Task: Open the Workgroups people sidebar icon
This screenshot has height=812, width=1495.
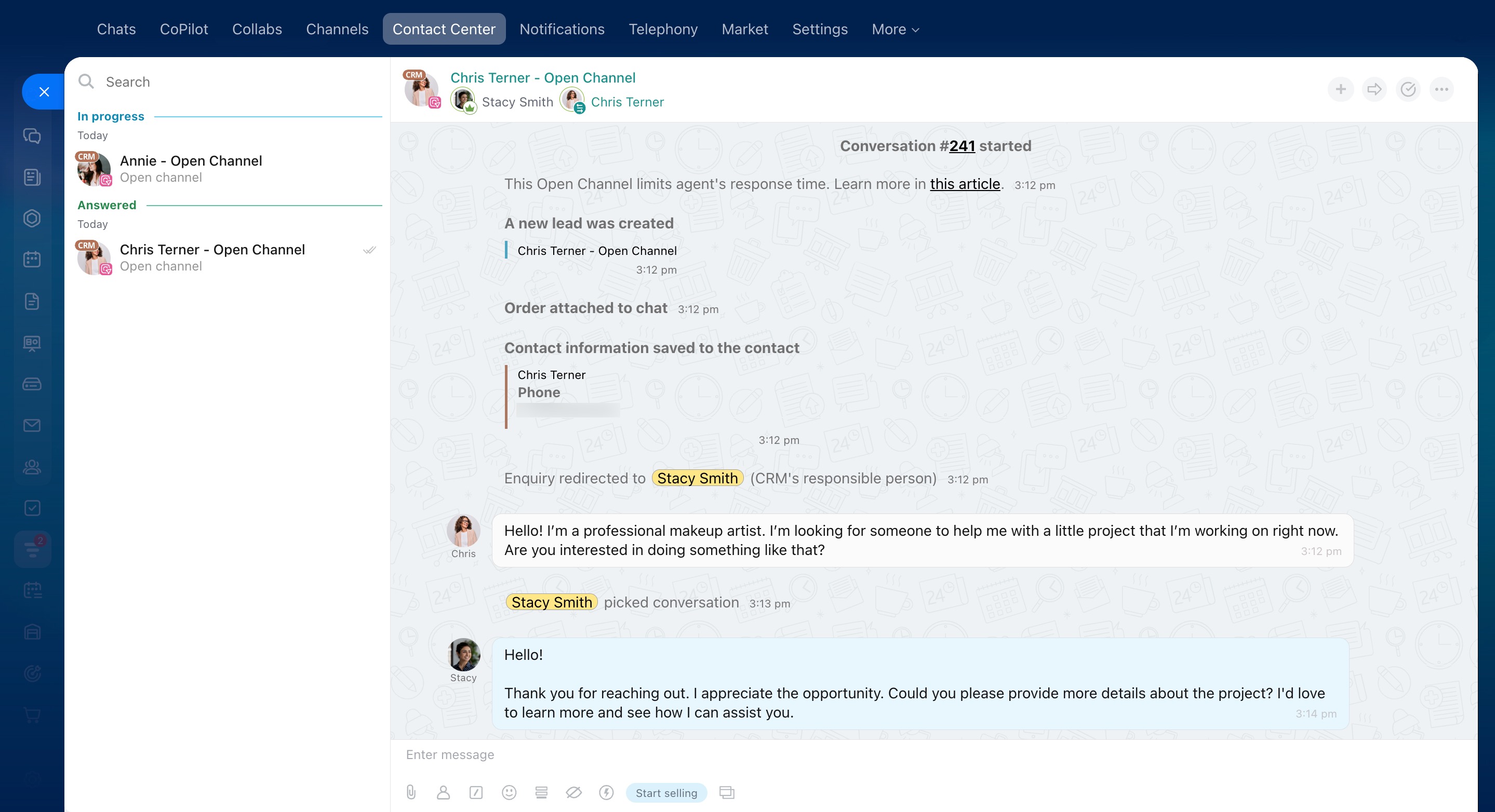Action: click(x=32, y=467)
